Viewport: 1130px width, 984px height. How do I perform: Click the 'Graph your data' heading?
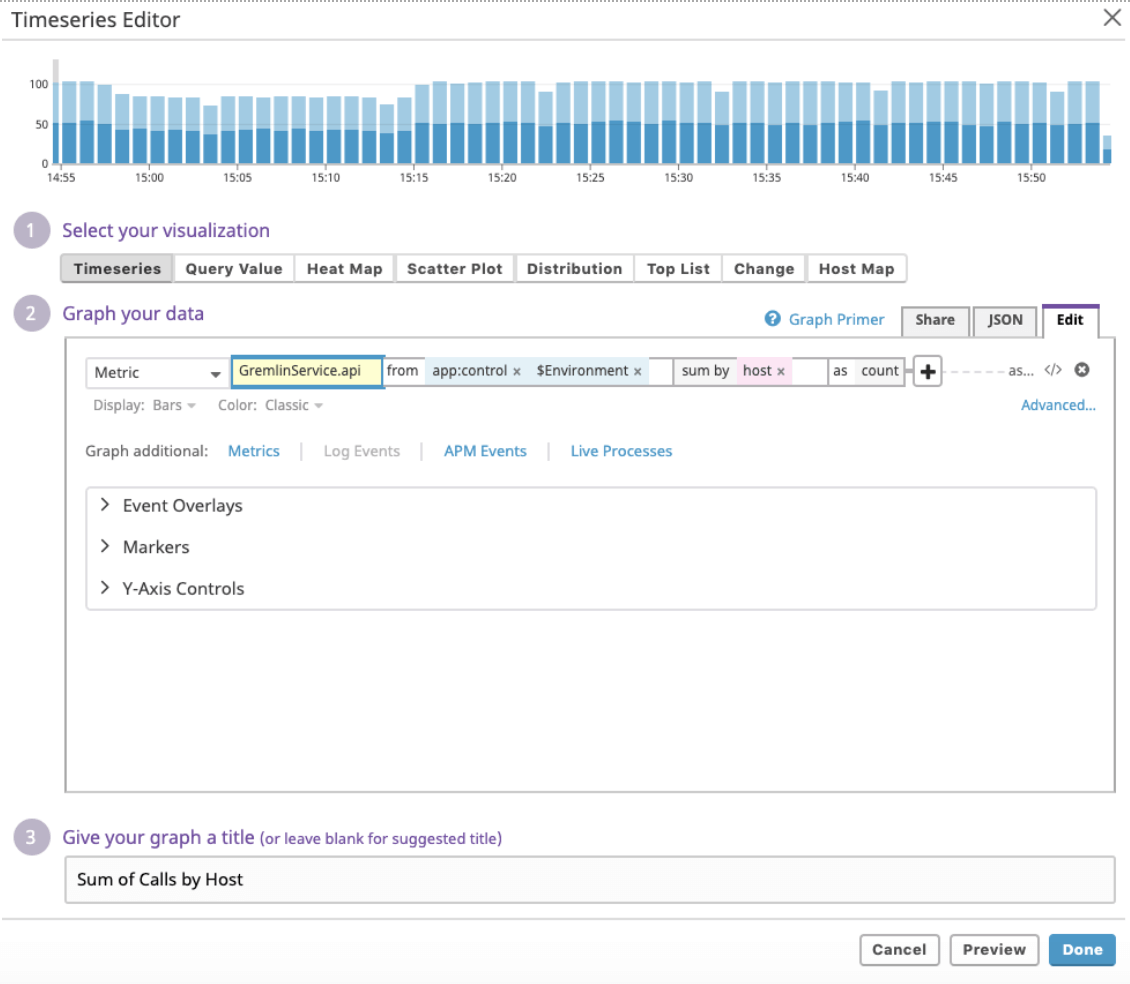(x=133, y=314)
